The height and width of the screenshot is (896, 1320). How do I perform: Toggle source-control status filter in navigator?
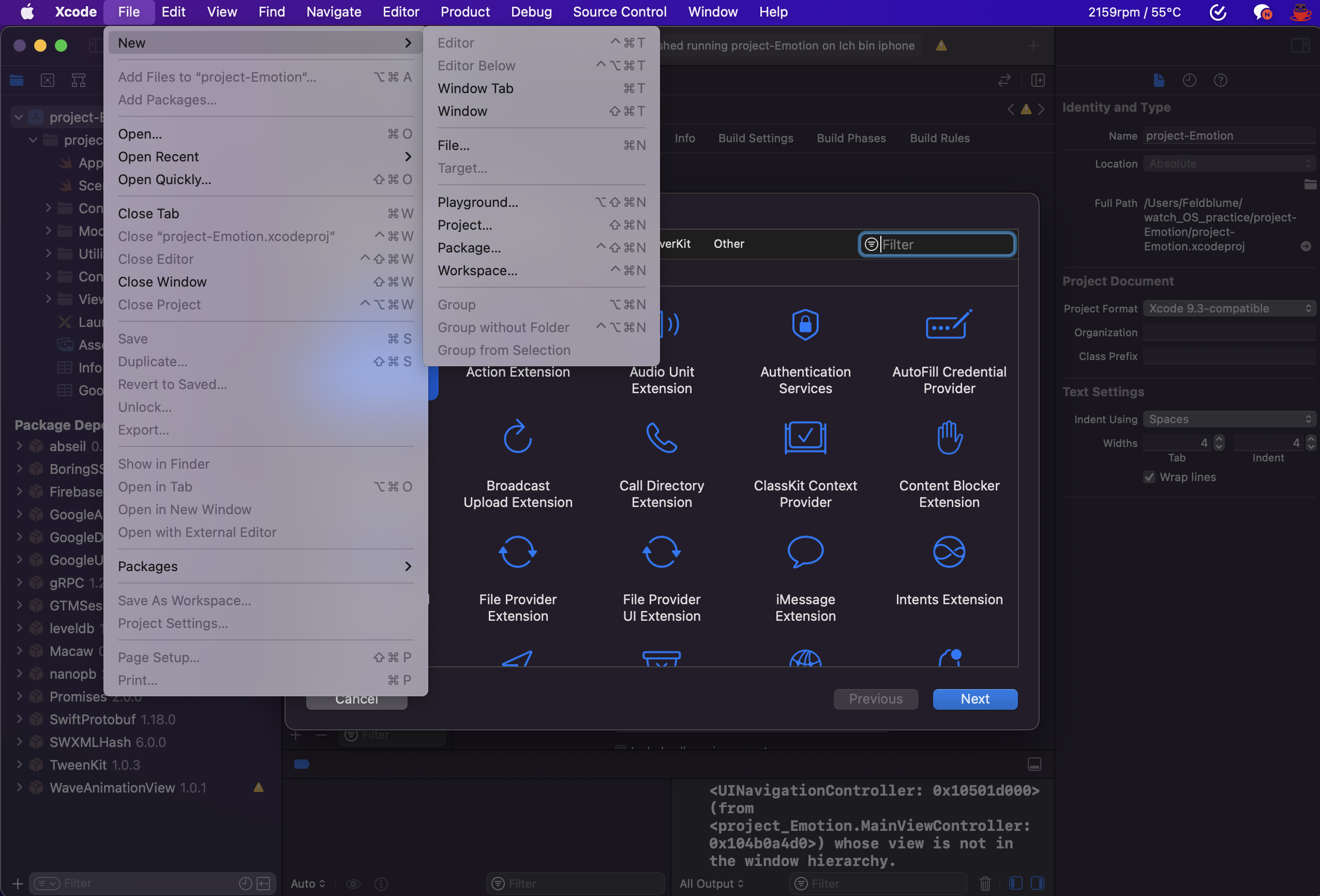pos(263,883)
